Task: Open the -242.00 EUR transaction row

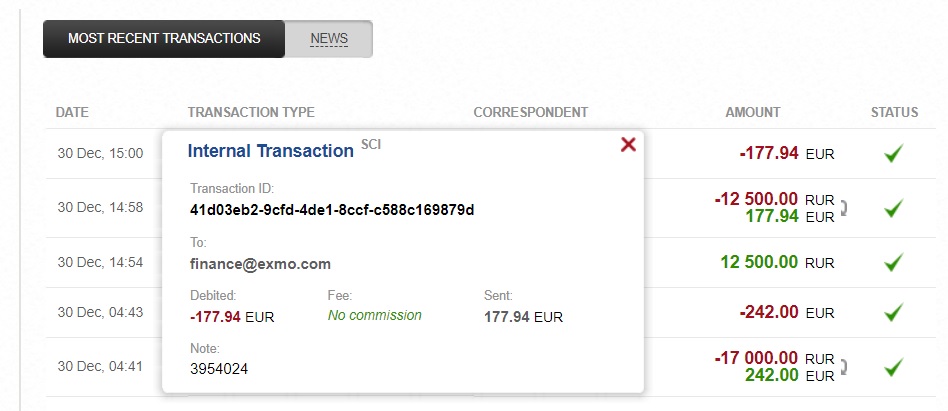Action: (x=490, y=312)
